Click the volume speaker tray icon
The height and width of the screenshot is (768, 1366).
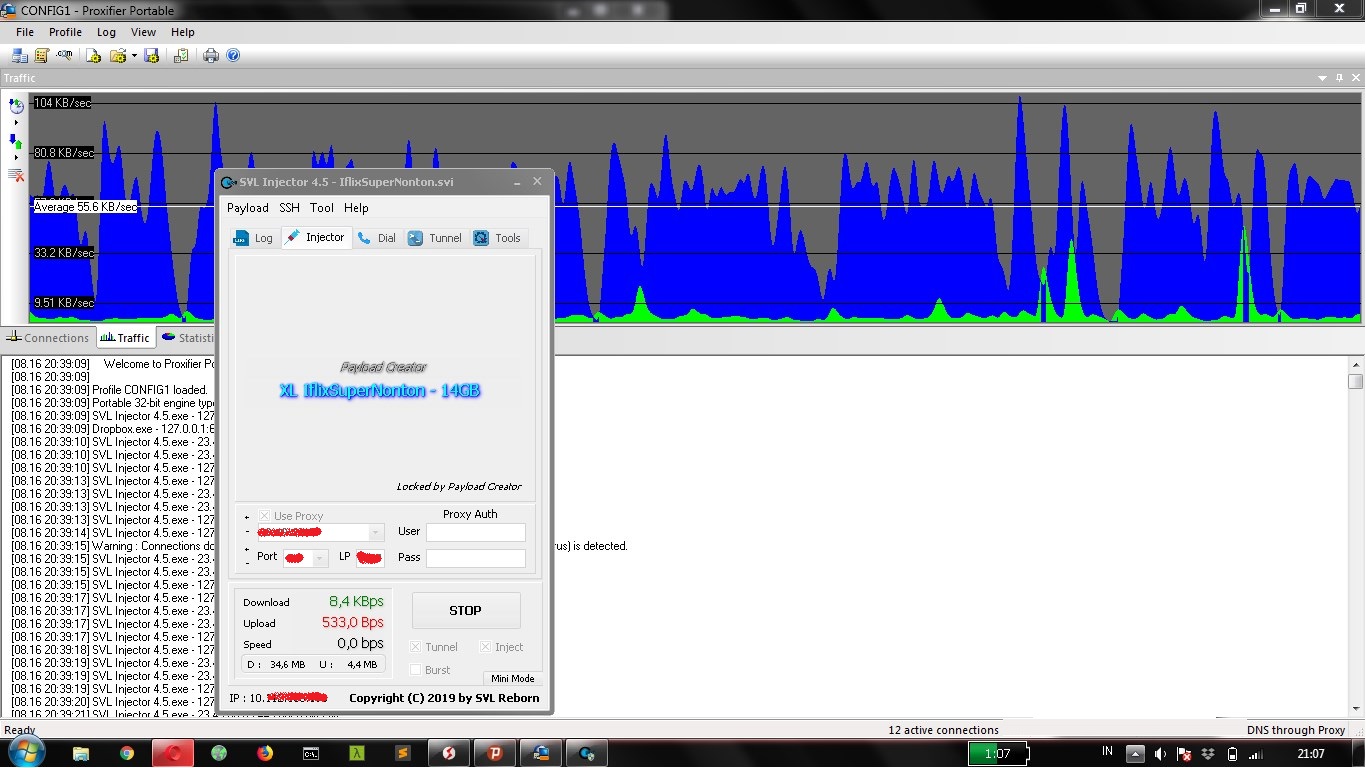(1160, 754)
